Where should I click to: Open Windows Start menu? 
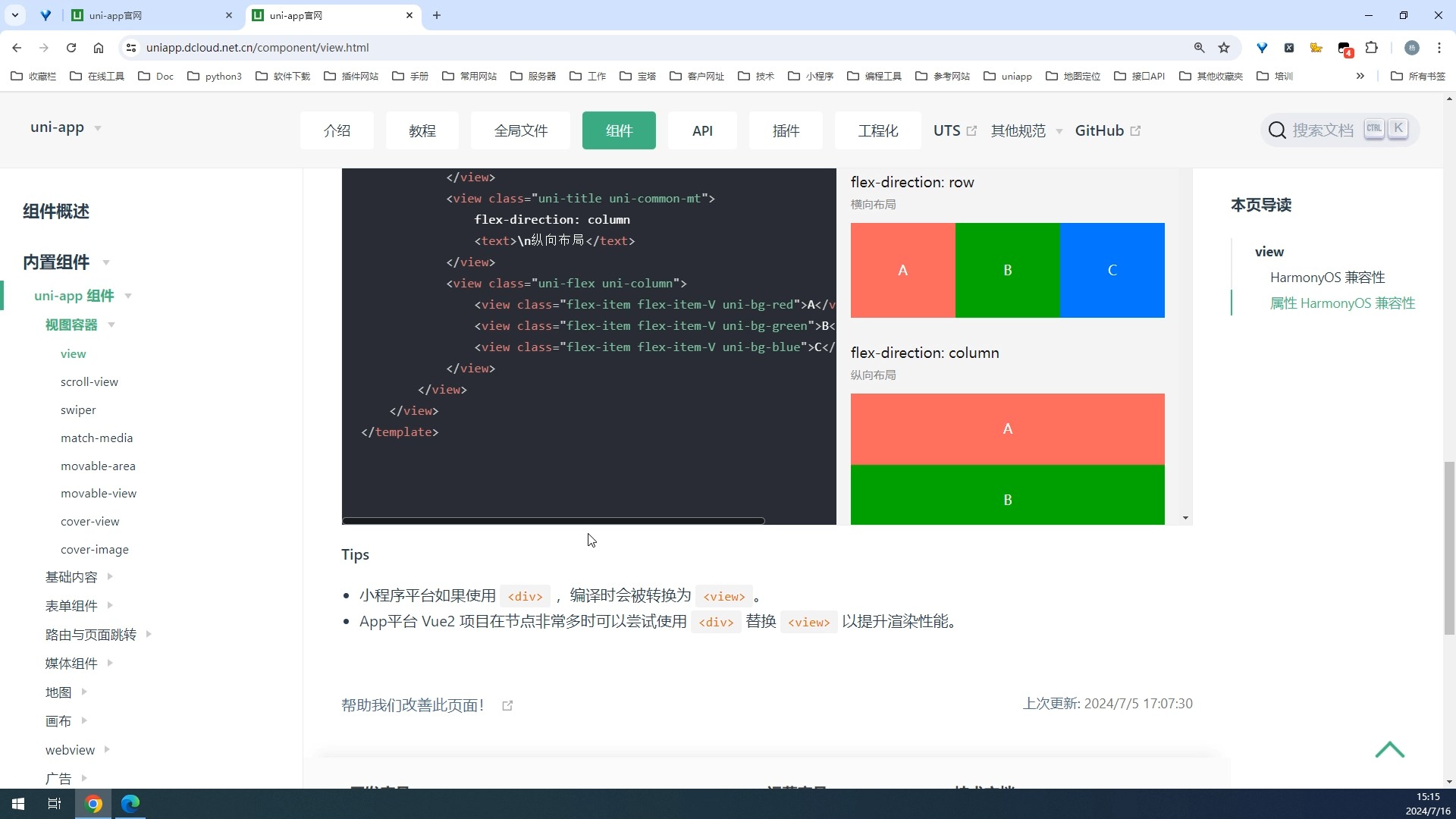click(18, 804)
